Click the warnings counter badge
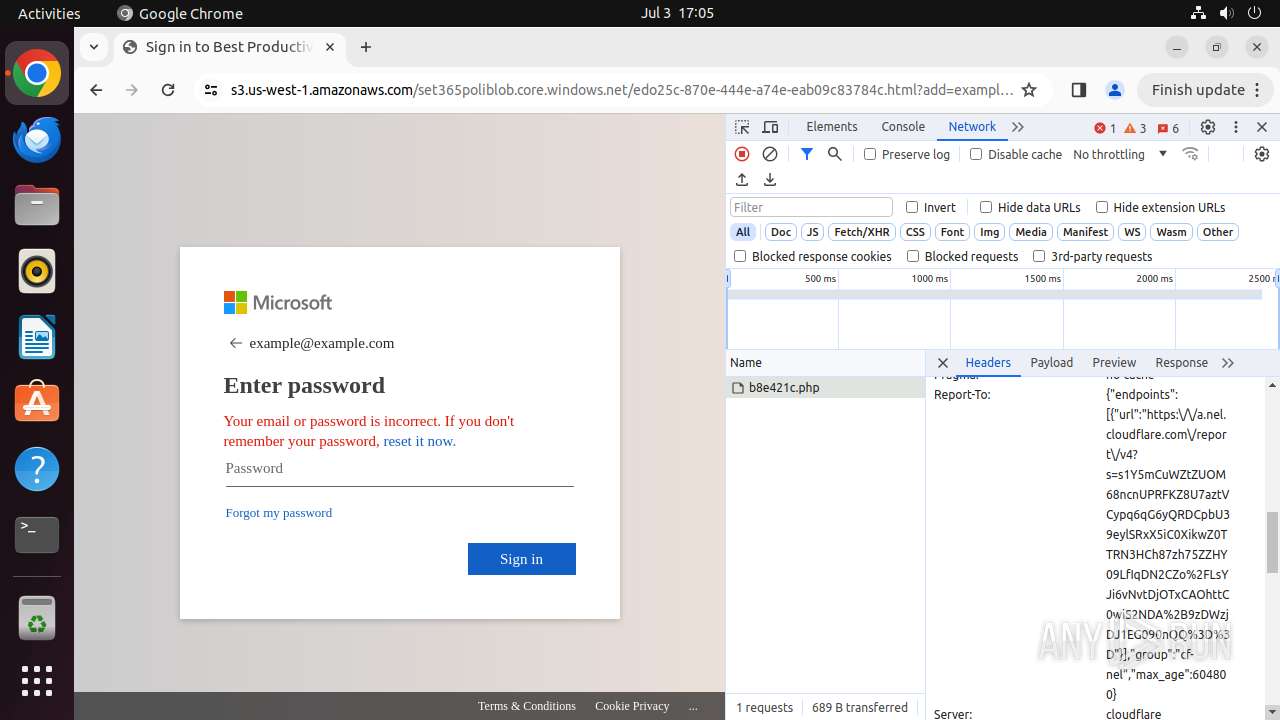The image size is (1280, 720). point(1135,128)
